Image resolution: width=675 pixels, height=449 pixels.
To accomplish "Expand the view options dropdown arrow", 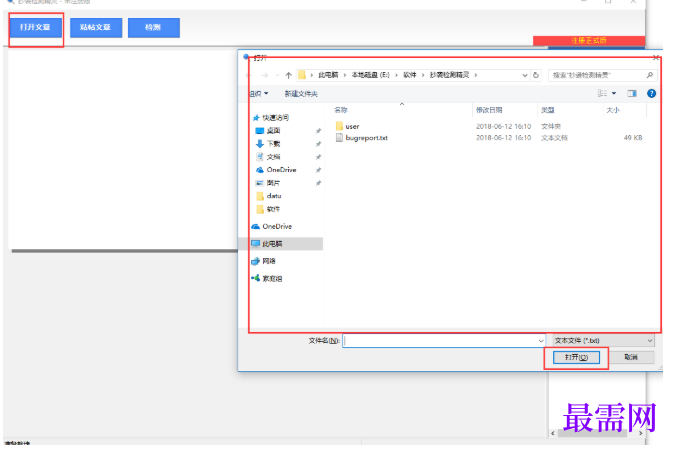I will point(614,93).
